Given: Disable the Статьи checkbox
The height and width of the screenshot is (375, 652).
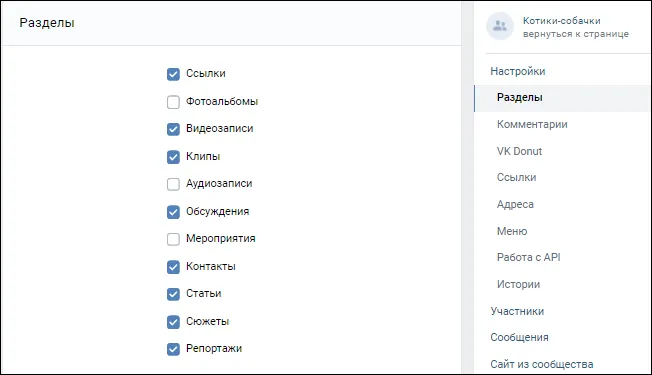Looking at the screenshot, I should [173, 294].
